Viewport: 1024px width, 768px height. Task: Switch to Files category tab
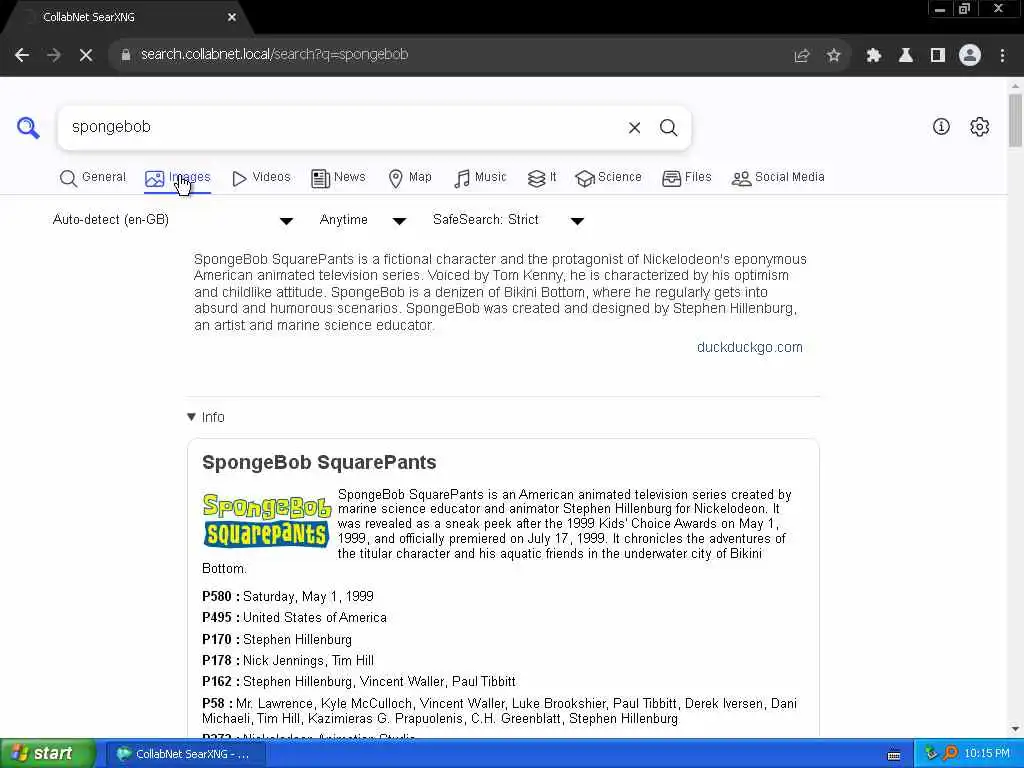[687, 178]
